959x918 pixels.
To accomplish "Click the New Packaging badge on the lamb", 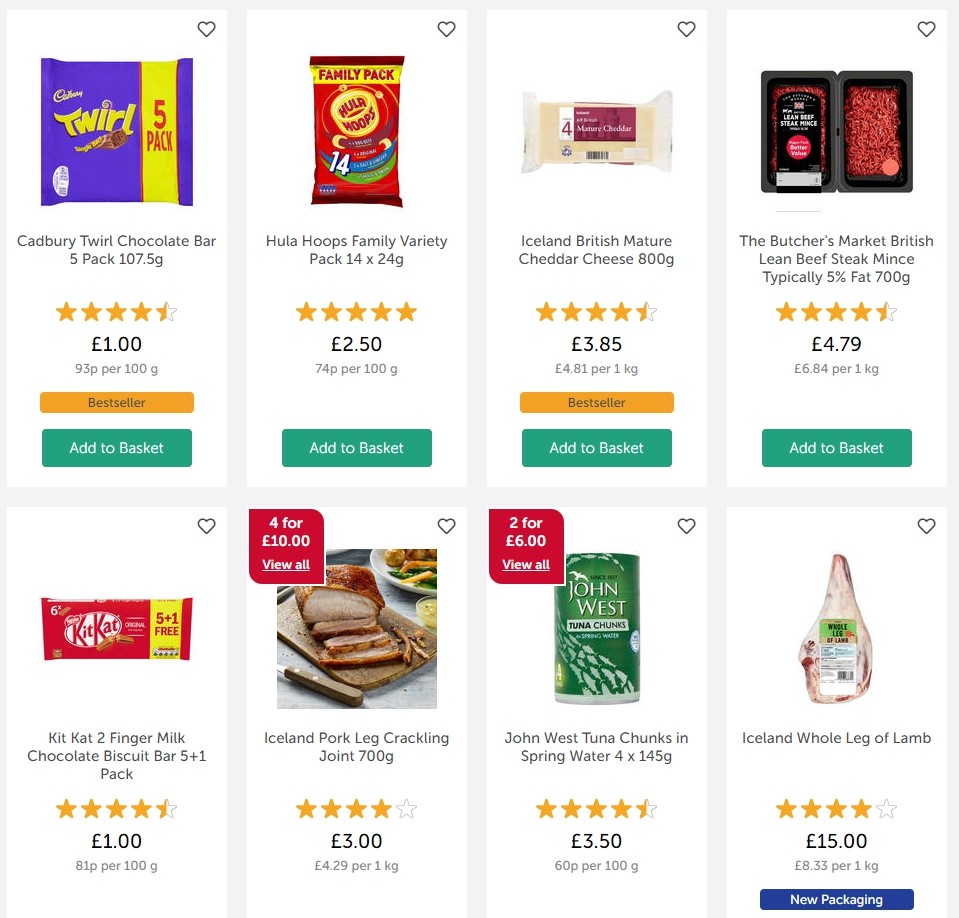I will click(x=836, y=899).
